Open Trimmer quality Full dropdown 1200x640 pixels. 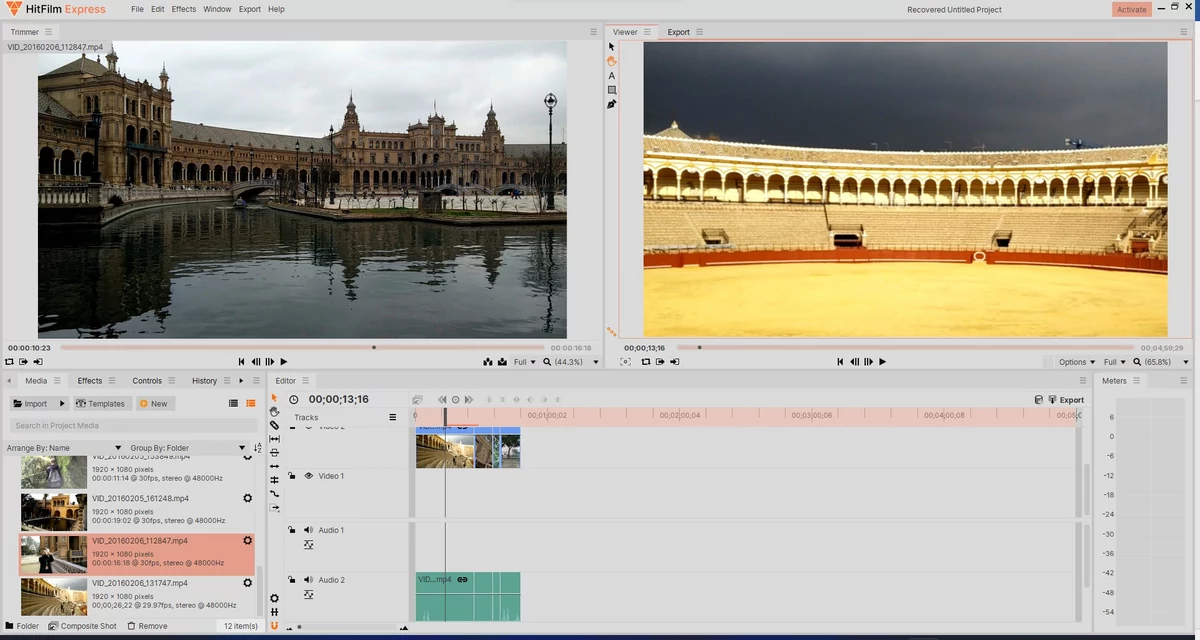(x=524, y=362)
